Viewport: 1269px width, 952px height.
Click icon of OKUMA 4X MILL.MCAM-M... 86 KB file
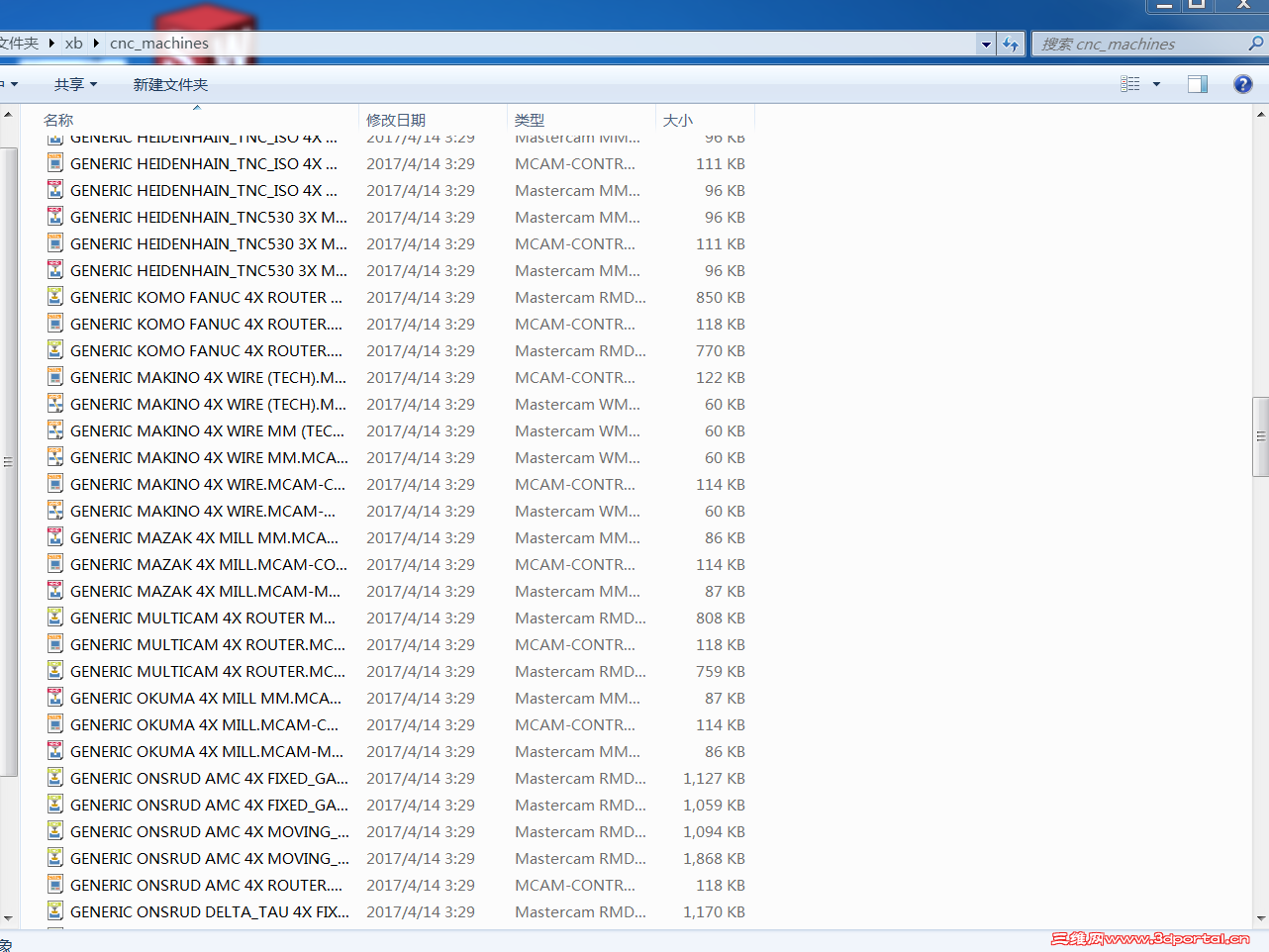coord(55,751)
